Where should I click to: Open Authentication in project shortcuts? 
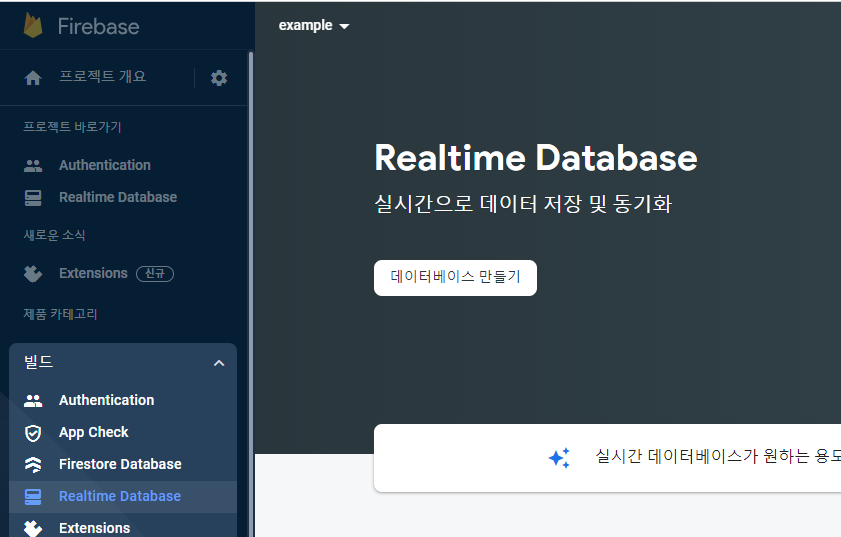coord(105,165)
